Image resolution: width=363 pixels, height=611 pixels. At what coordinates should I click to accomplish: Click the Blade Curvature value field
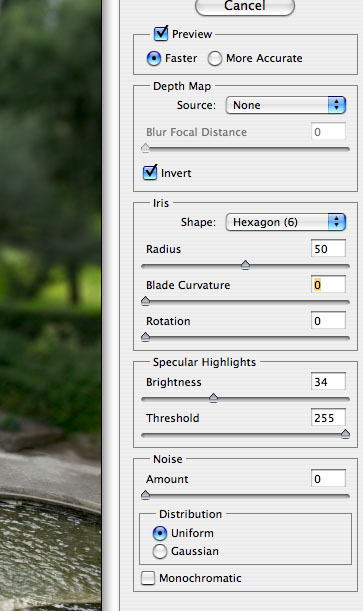tap(328, 284)
